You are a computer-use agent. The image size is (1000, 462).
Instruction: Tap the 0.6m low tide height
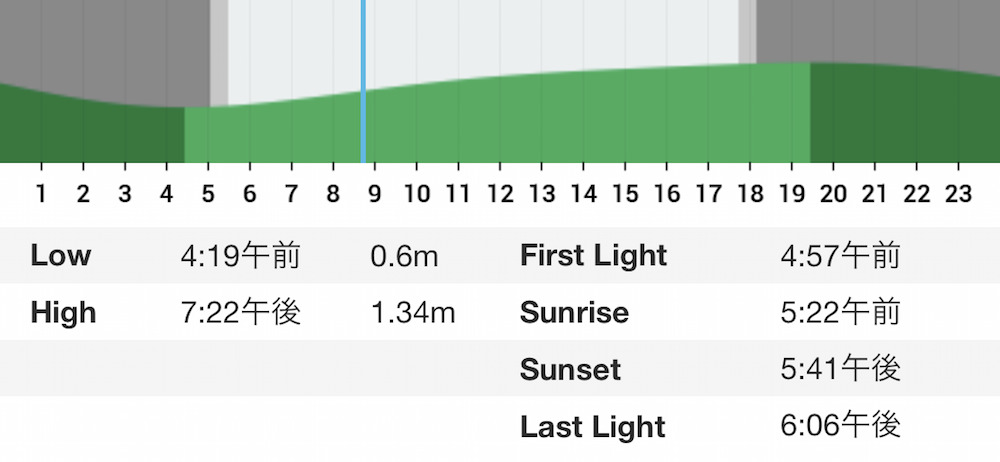coord(404,256)
